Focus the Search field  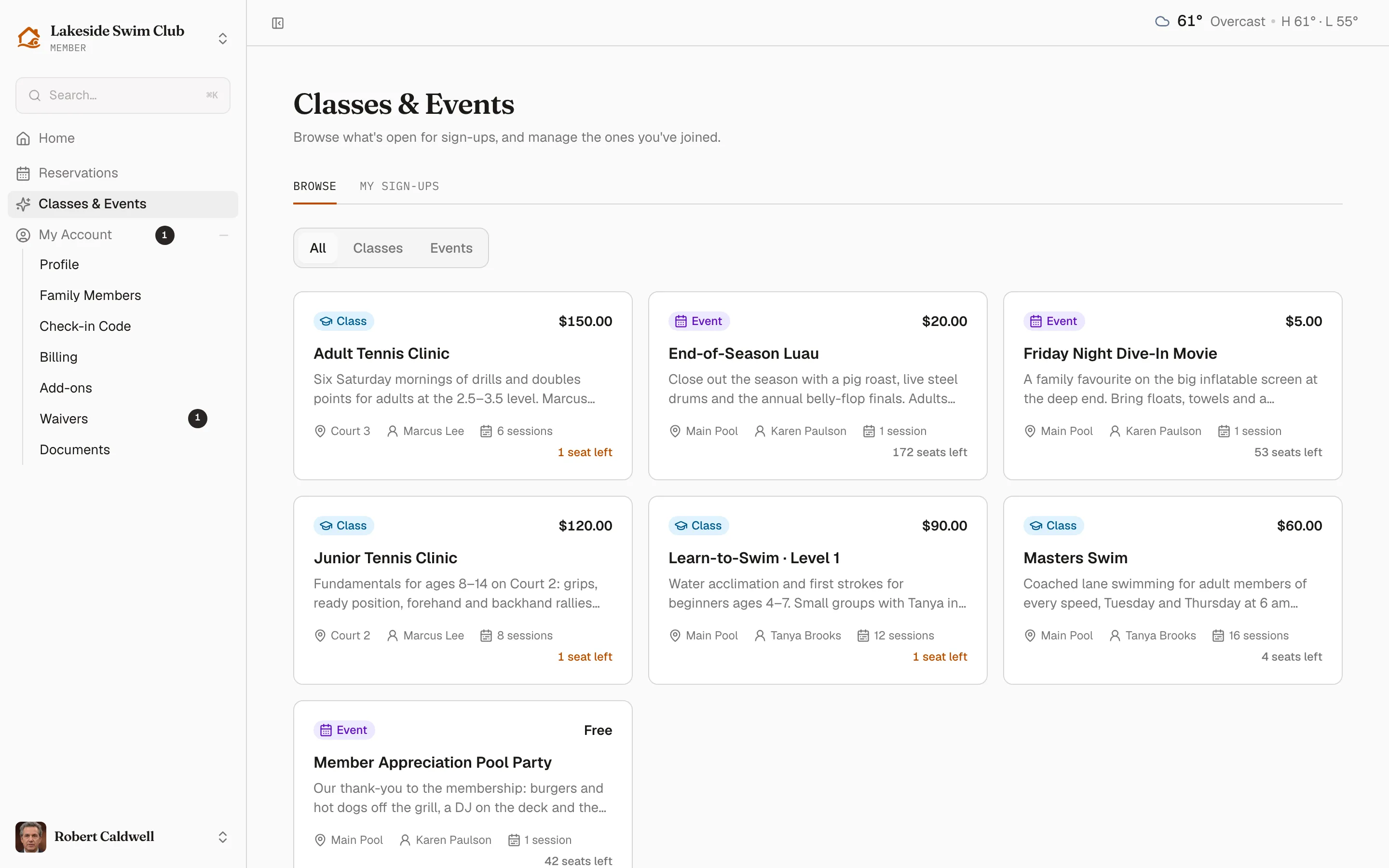(123, 95)
